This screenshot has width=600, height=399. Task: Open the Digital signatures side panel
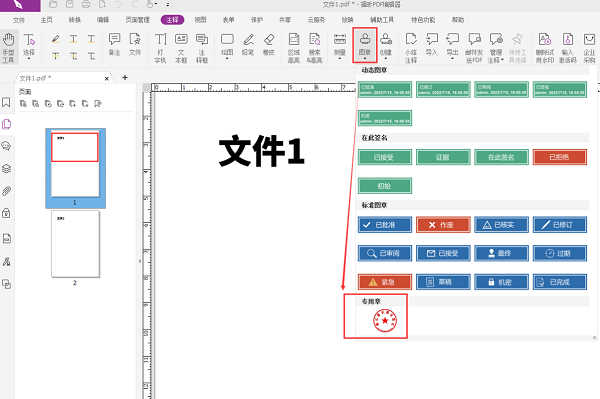(x=7, y=262)
